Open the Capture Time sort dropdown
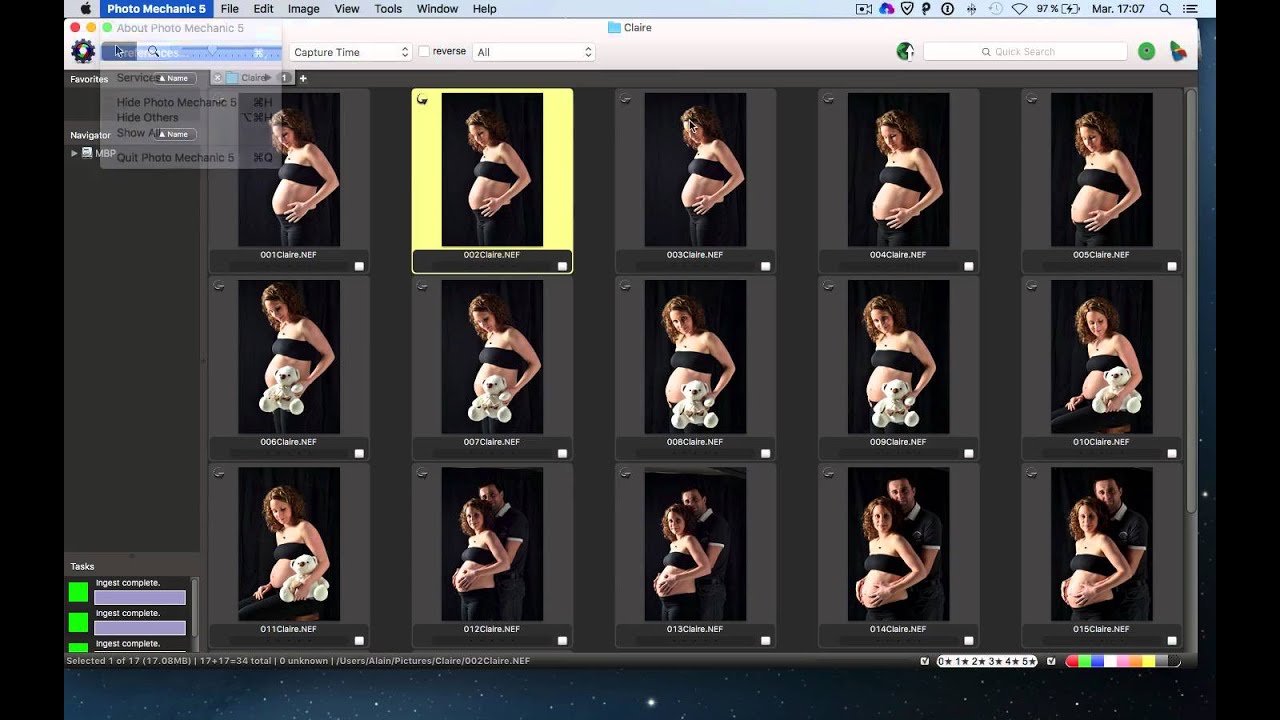 (351, 52)
